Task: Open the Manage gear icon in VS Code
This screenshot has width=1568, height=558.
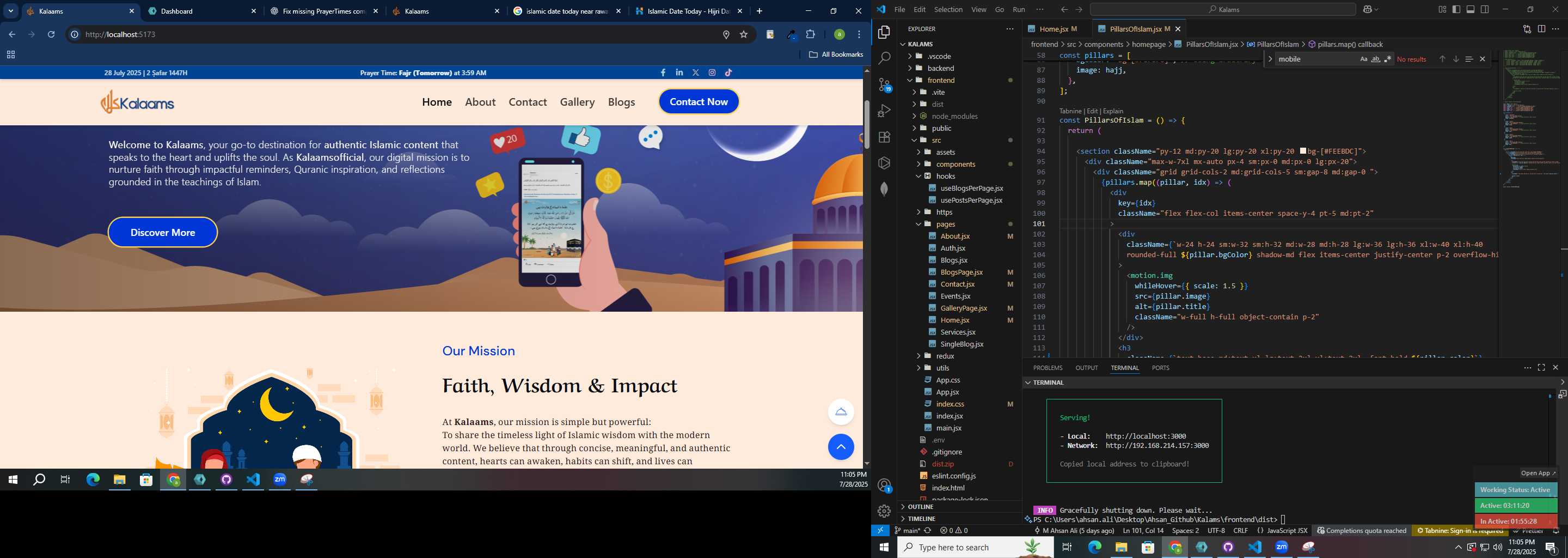Action: click(x=884, y=511)
